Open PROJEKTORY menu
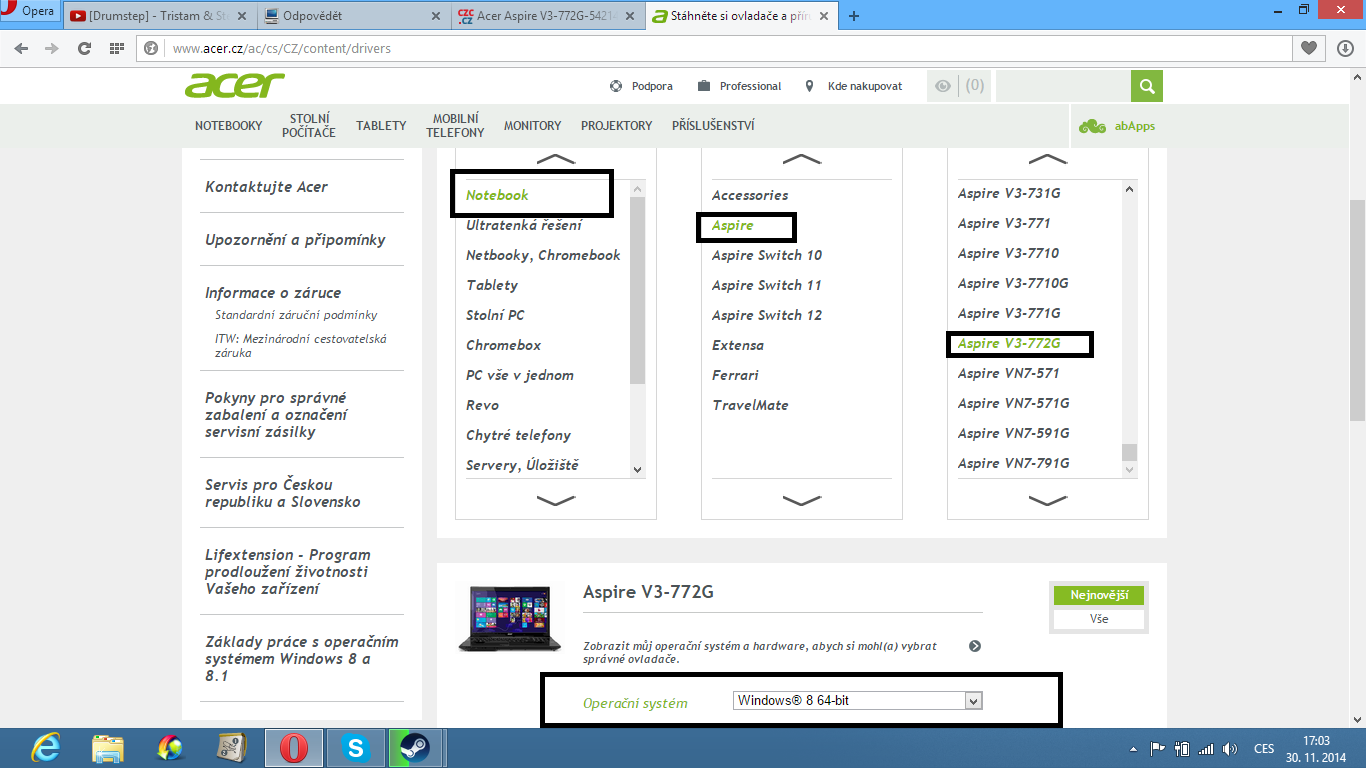The width and height of the screenshot is (1366, 768). (616, 126)
